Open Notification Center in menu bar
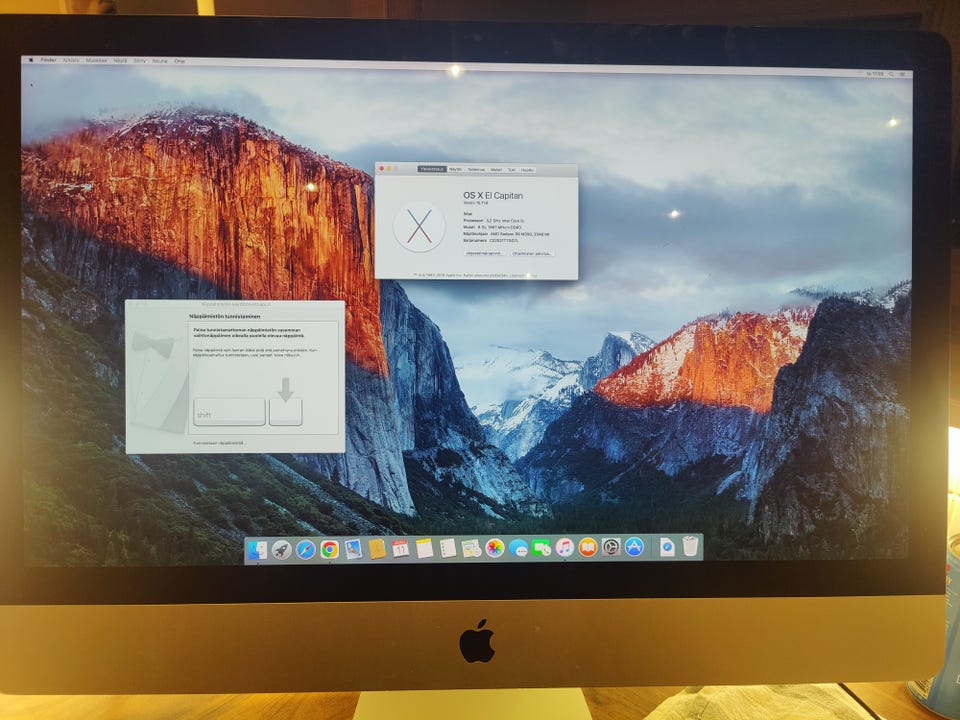The image size is (960, 720). pos(904,74)
